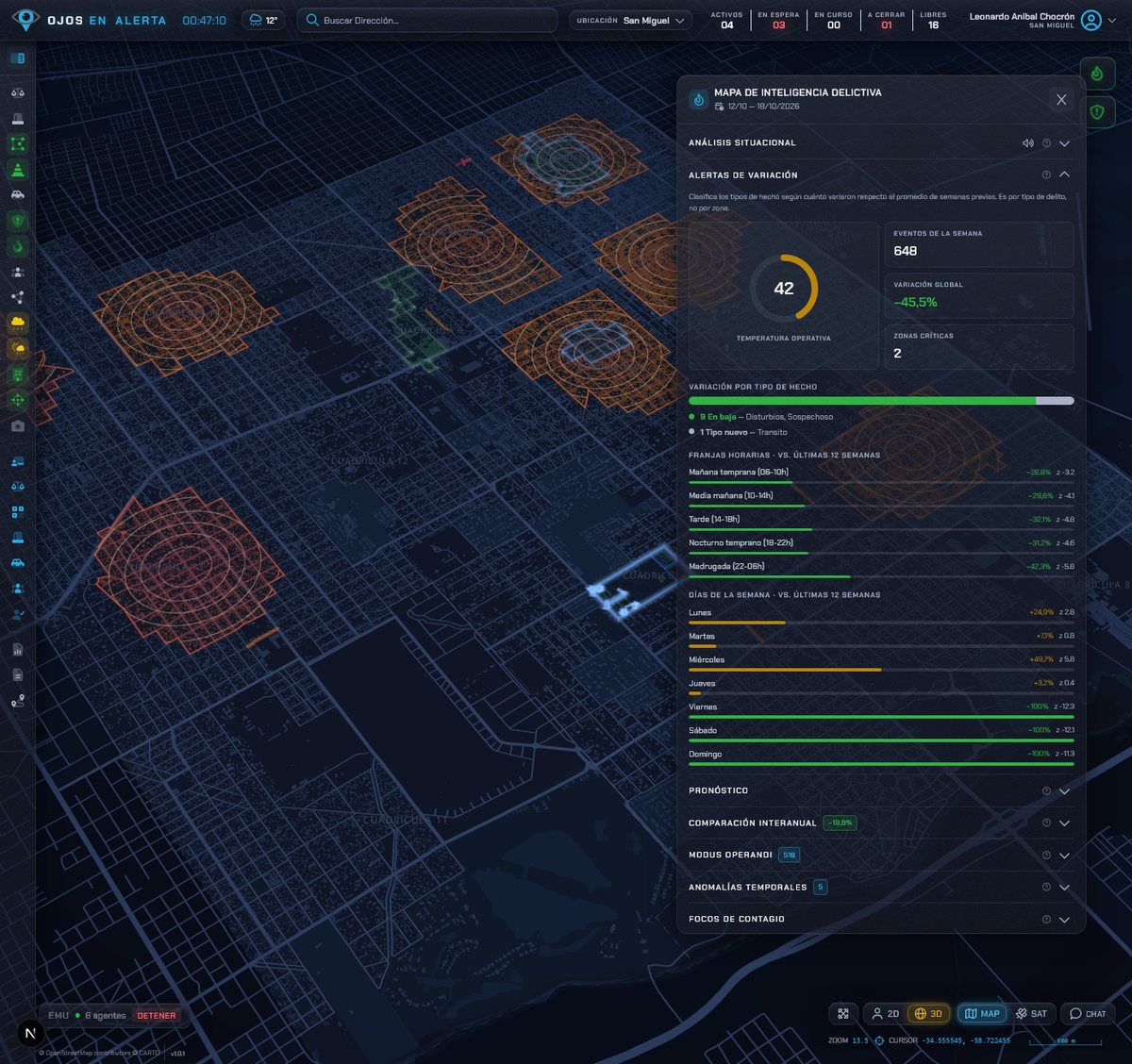Toggle the sidebar panel layout icon
This screenshot has height=1064, width=1132.
tap(18, 58)
